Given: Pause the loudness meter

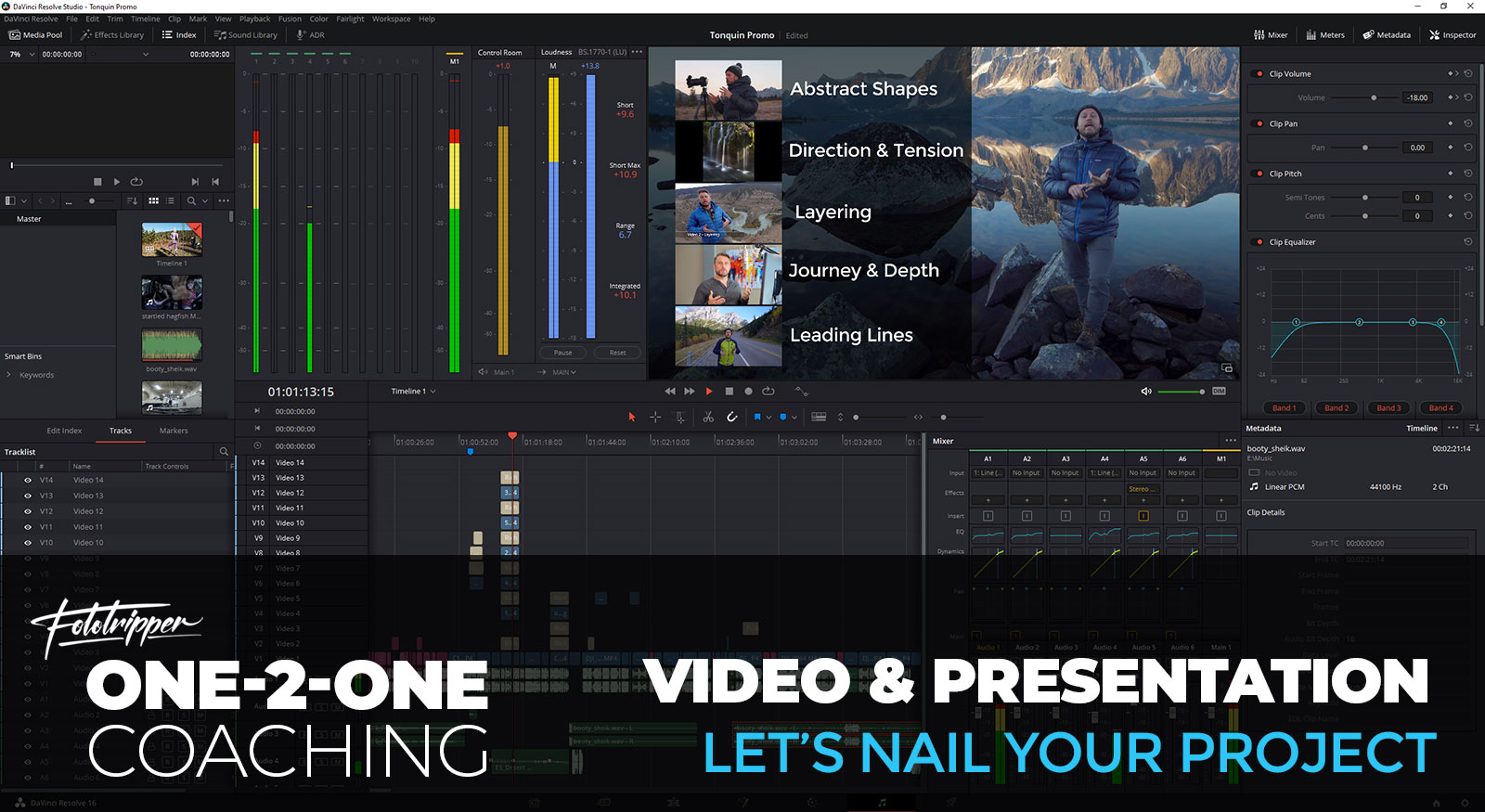Looking at the screenshot, I should click(x=563, y=353).
